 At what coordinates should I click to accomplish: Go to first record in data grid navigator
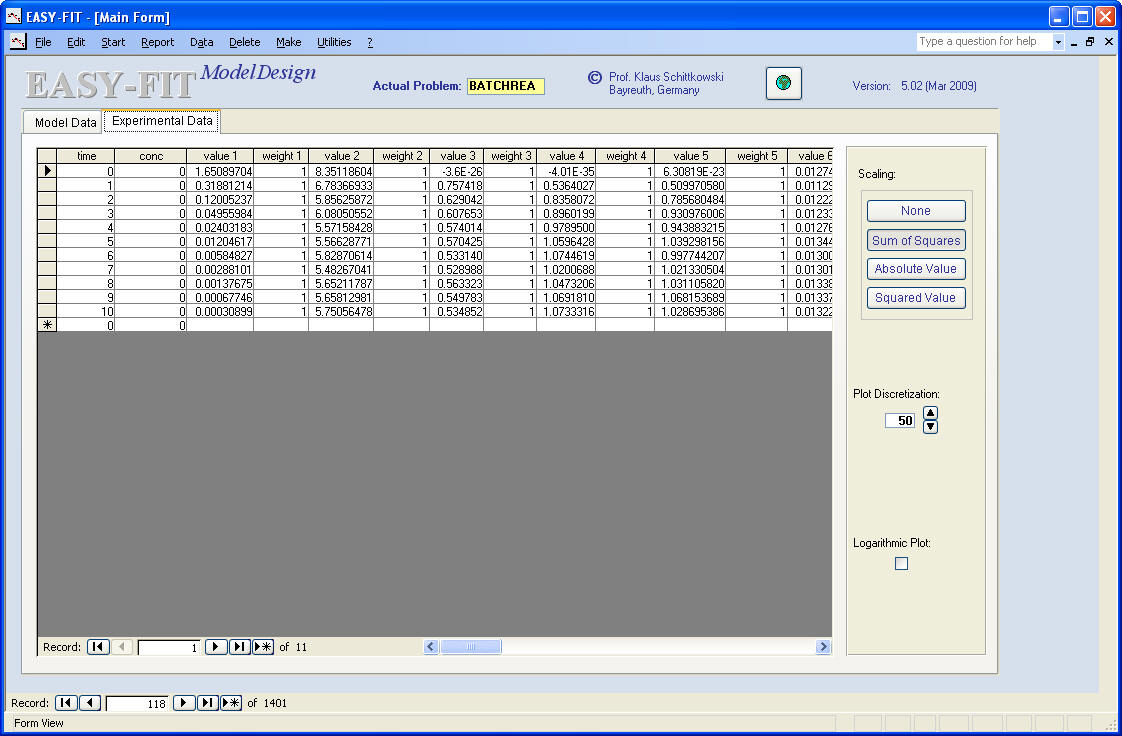tap(98, 647)
